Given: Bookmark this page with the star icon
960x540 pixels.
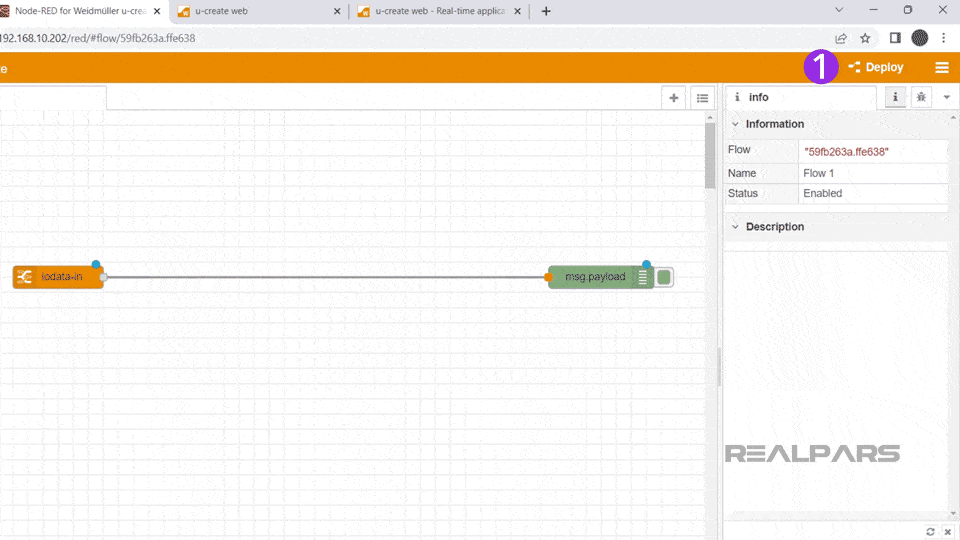Looking at the screenshot, I should (x=865, y=38).
